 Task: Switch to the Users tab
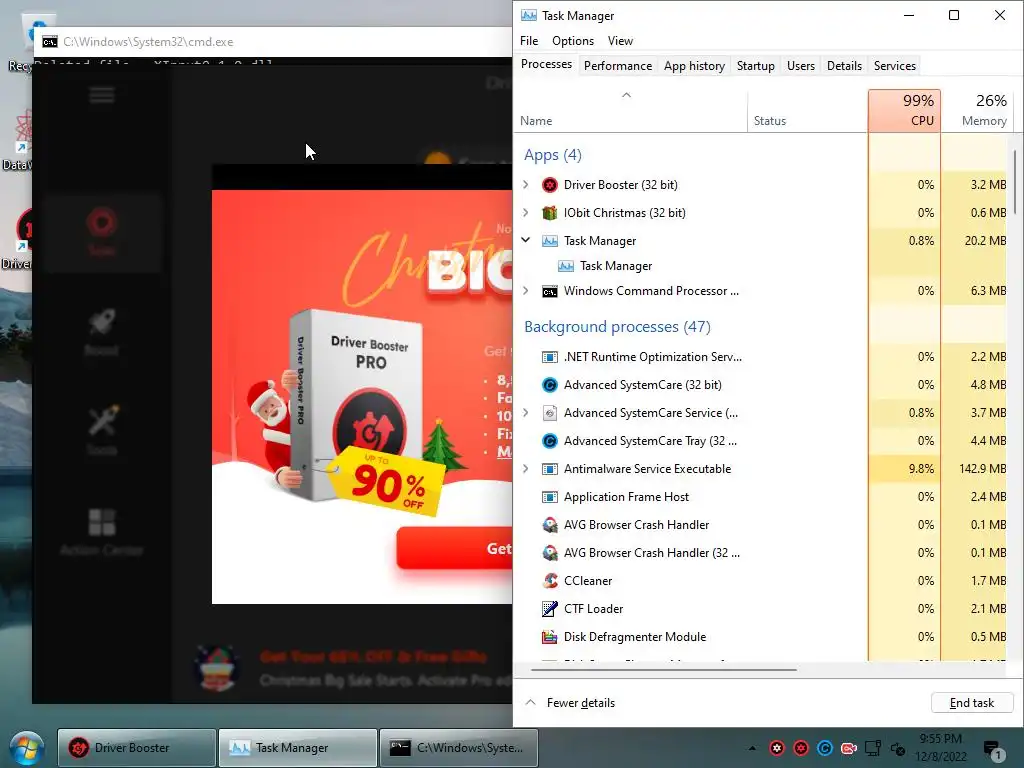point(801,66)
